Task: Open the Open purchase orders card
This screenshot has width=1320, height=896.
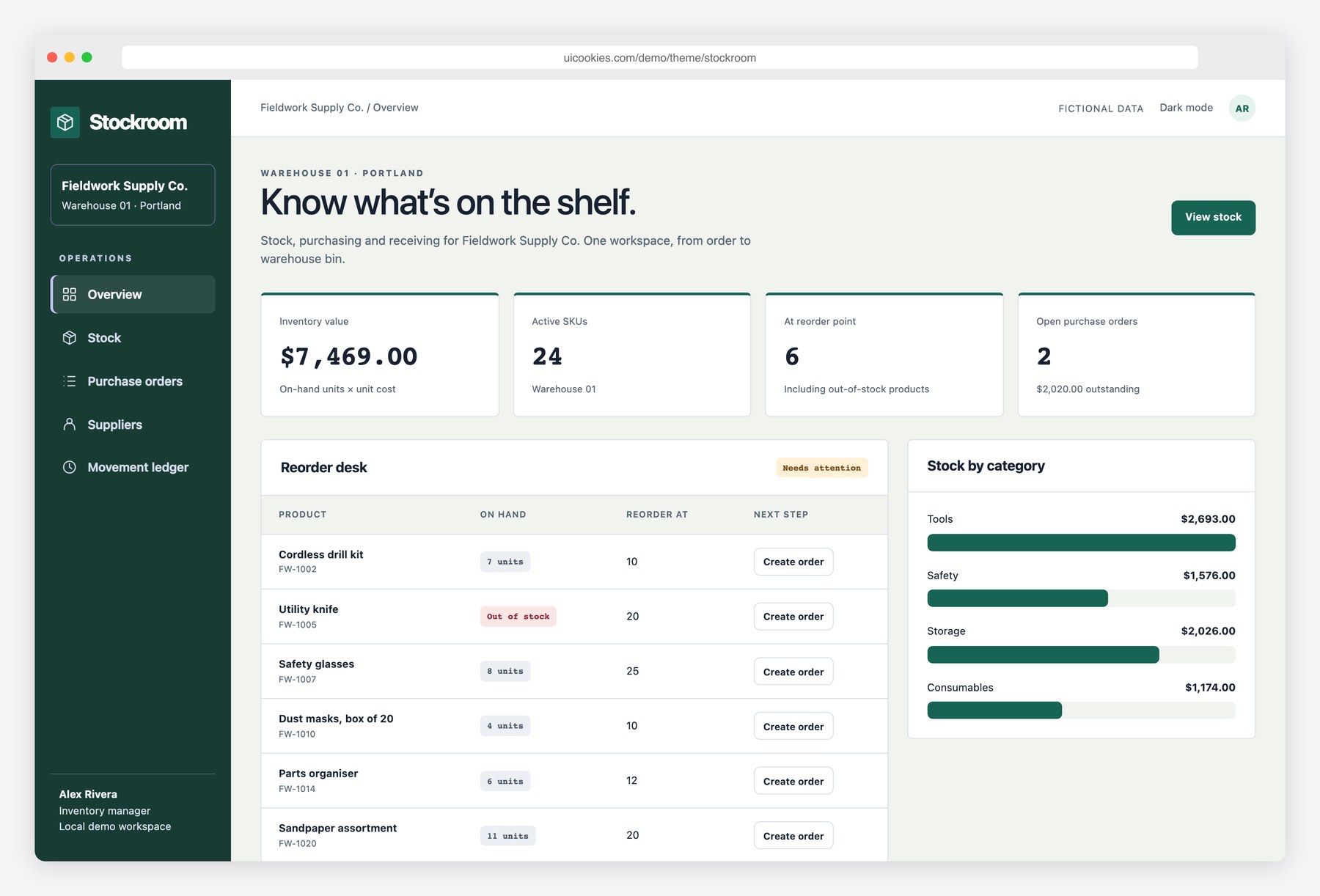Action: (x=1137, y=355)
